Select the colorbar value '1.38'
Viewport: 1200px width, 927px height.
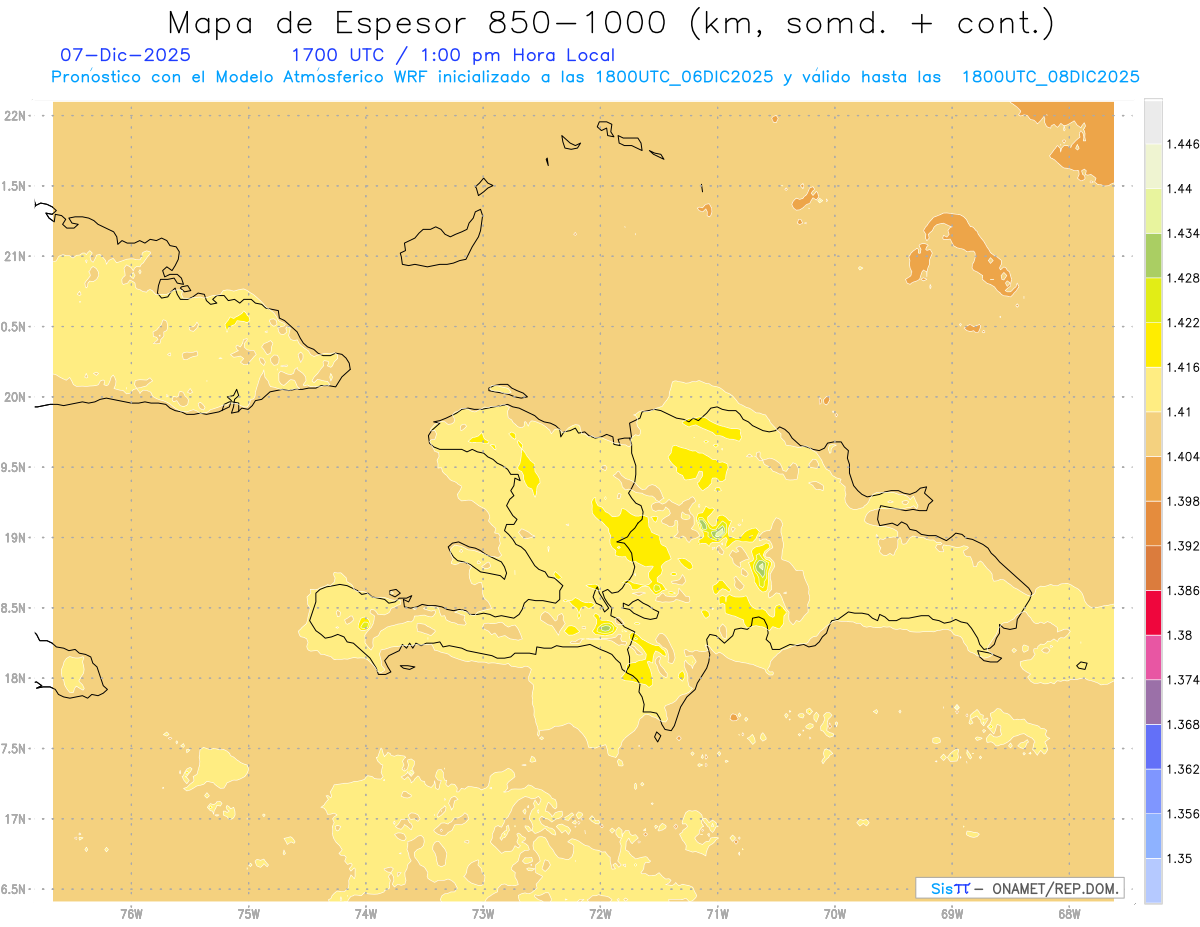coord(1178,635)
